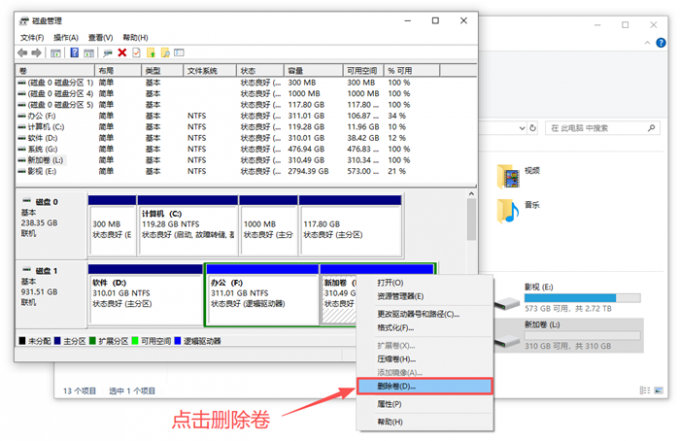680x441 pixels.
Task: Choose 更改驱动器号和路径(C)... in context menu
Action: pyautogui.click(x=425, y=314)
